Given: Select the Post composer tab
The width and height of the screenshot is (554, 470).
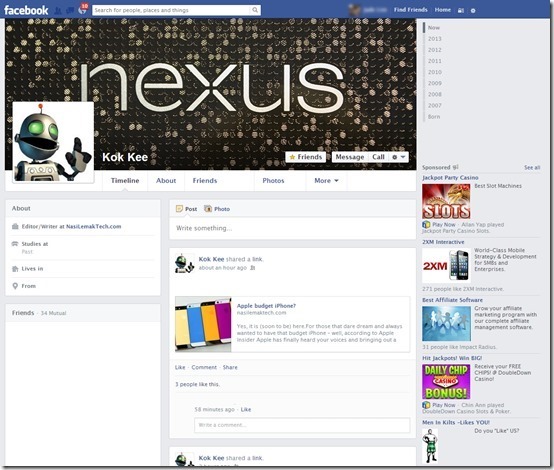Looking at the screenshot, I should [187, 209].
